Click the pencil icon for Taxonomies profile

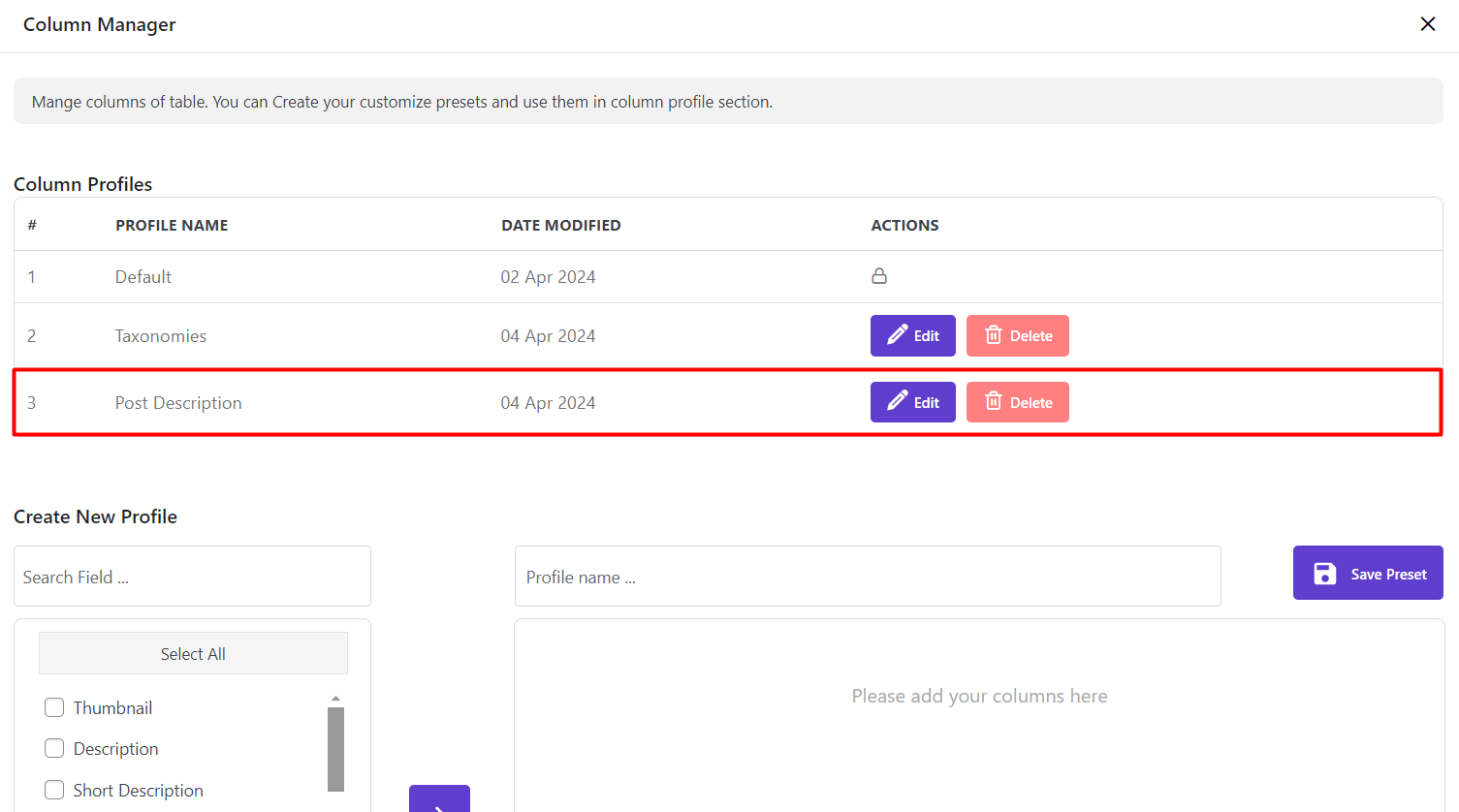click(x=898, y=335)
